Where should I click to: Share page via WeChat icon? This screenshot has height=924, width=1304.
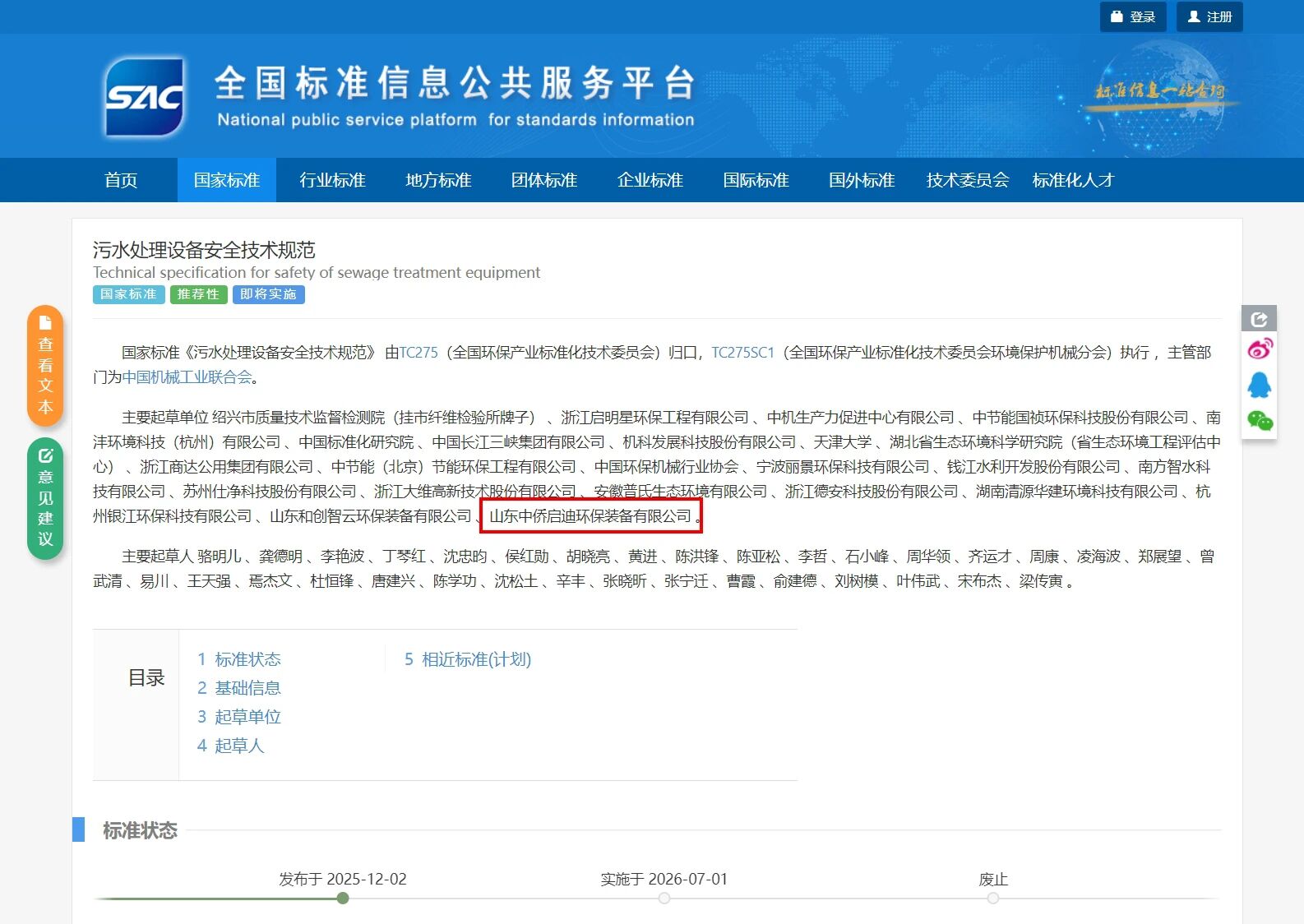click(x=1259, y=421)
